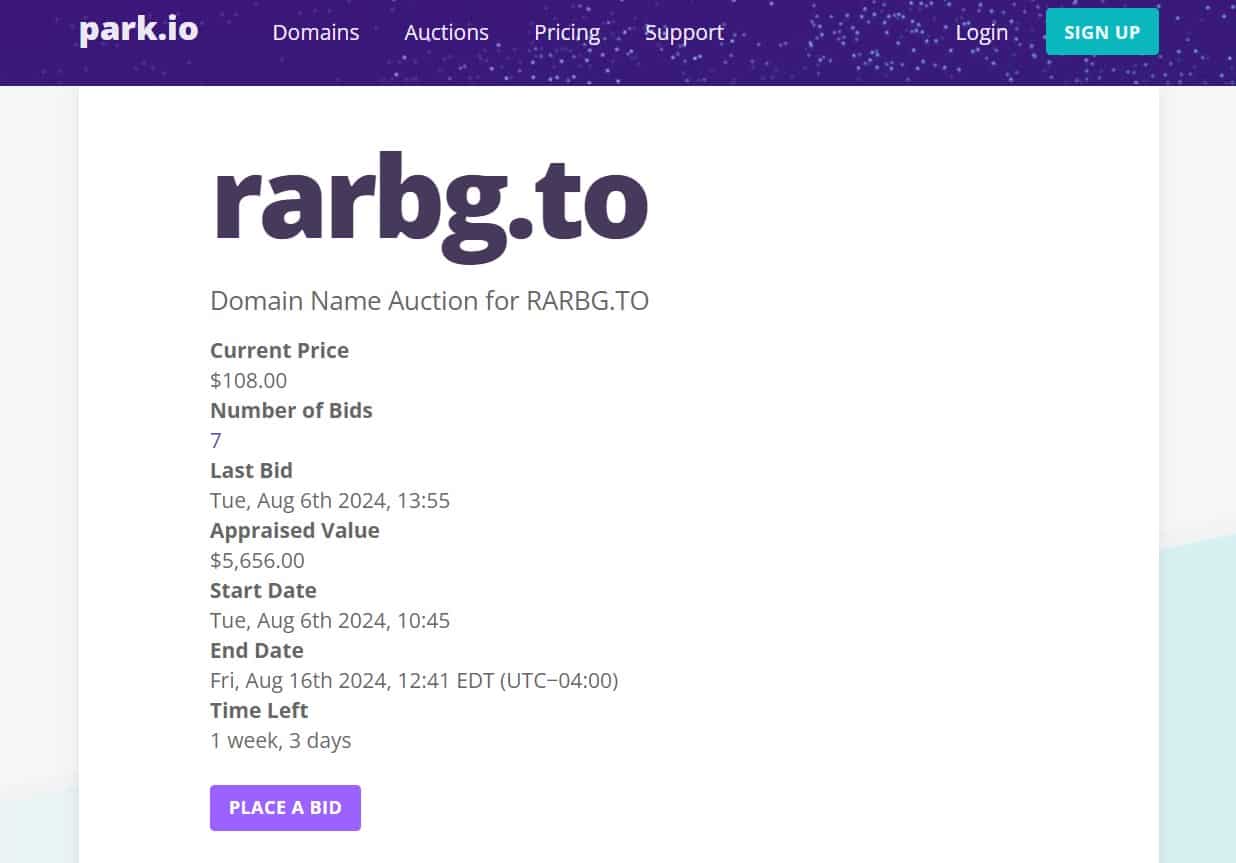
Task: Click the 'Appraised Value' label
Action: [295, 531]
